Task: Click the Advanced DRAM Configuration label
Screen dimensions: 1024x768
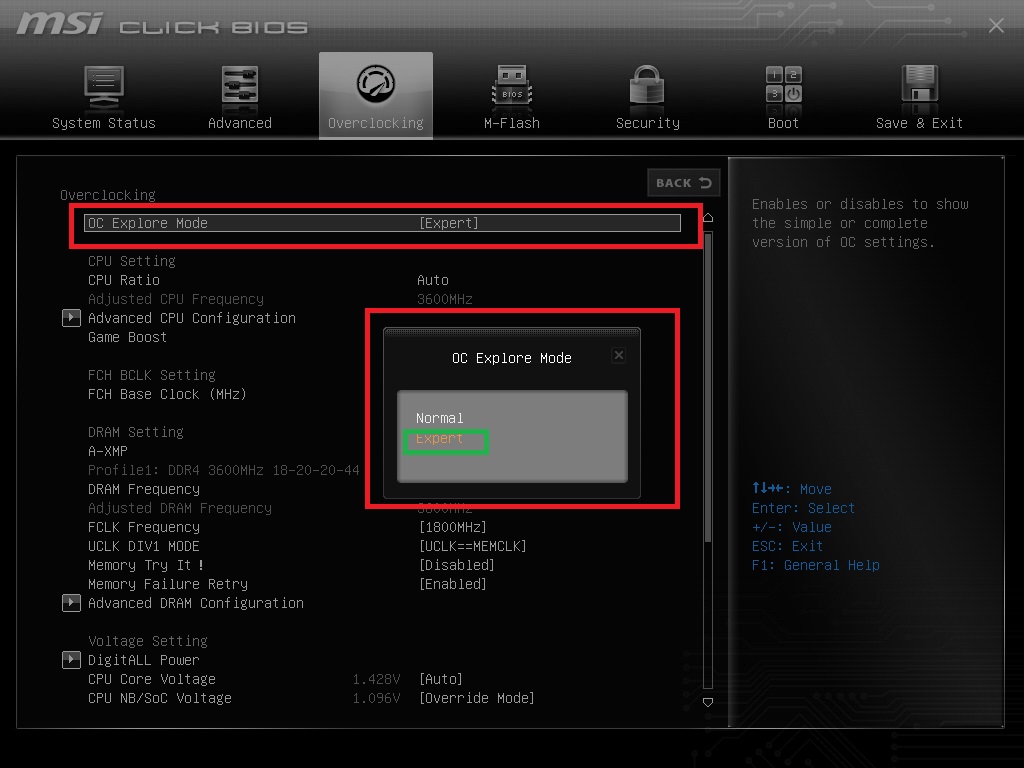Action: pyautogui.click(x=196, y=603)
